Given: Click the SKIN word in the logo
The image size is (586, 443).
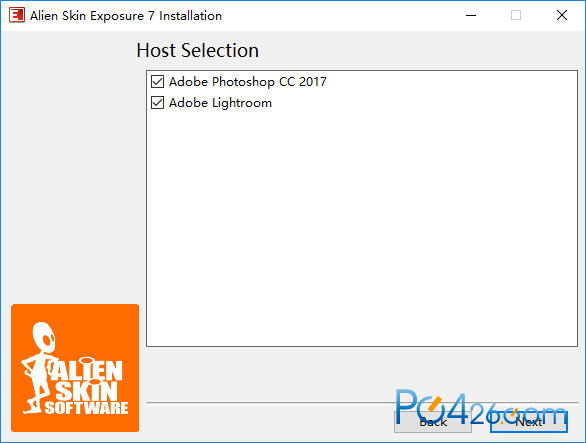Looking at the screenshot, I should click(87, 391).
